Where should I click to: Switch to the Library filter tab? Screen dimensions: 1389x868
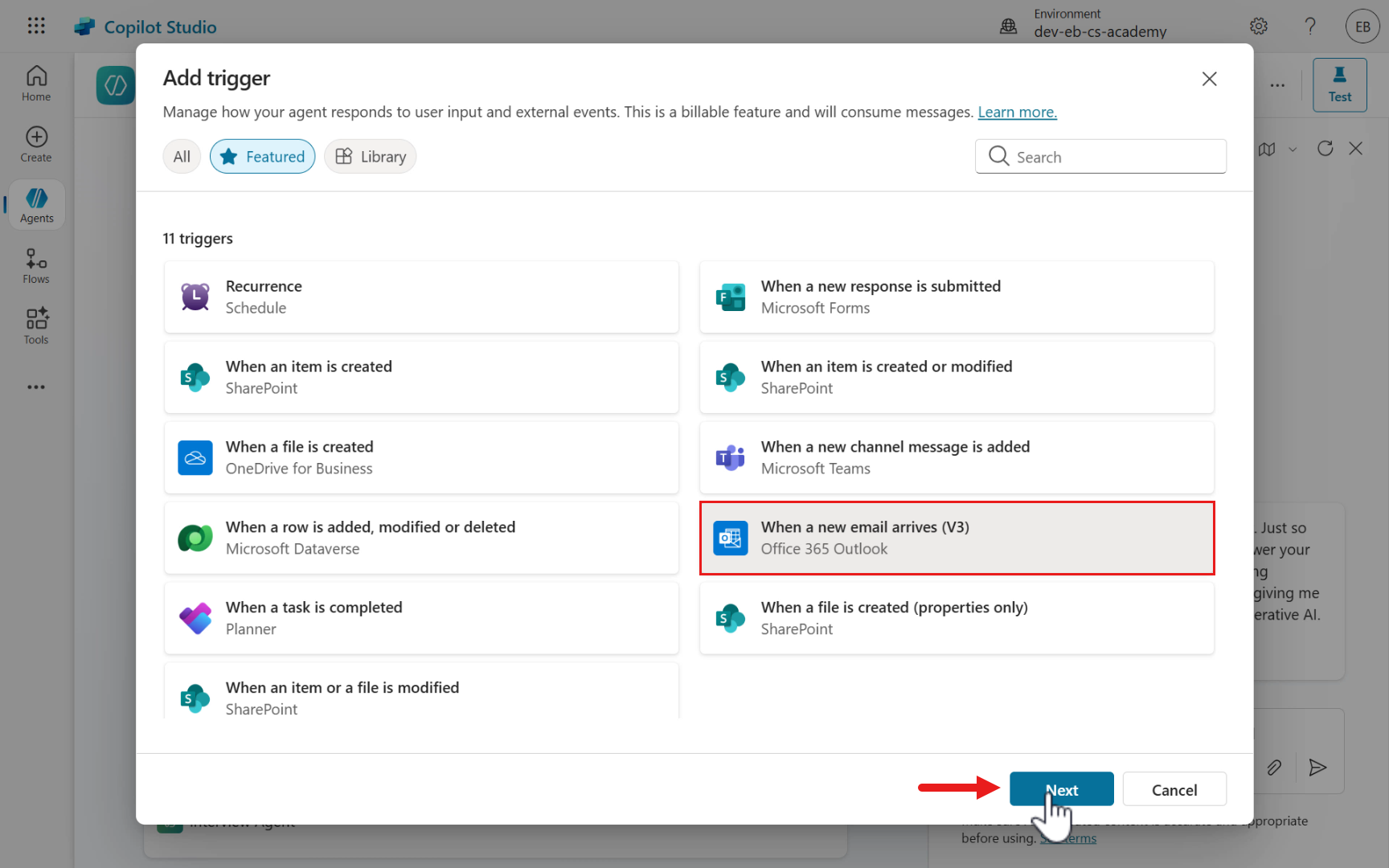371,157
